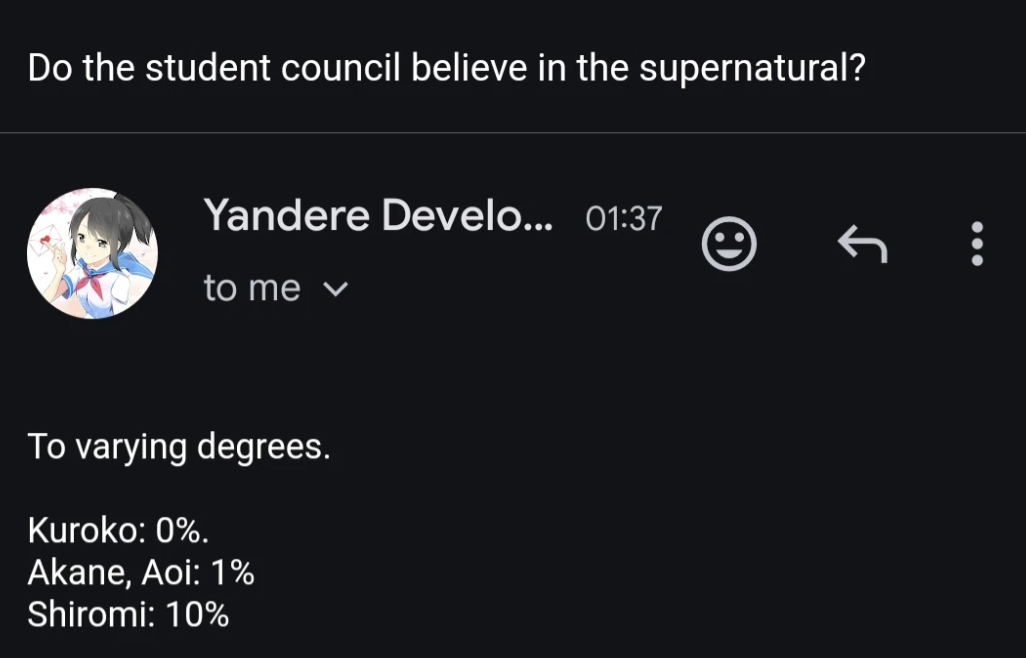Tap the word "supernatural?" in the subject

click(752, 68)
